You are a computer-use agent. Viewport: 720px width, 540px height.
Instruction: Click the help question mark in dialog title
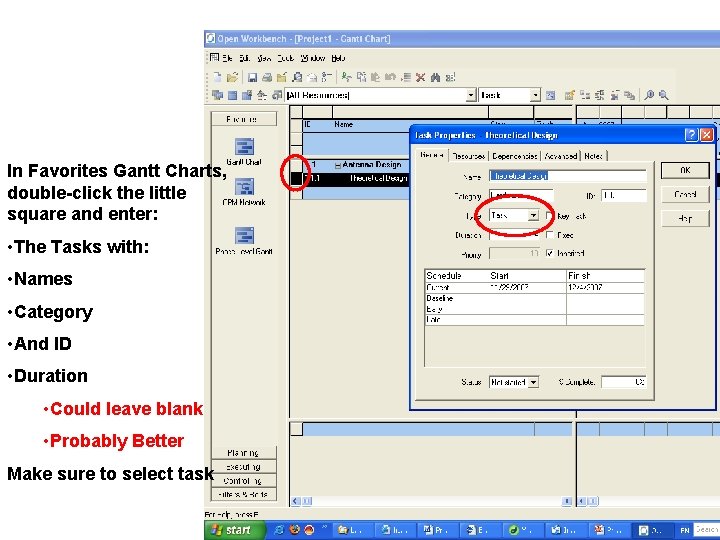[x=691, y=135]
